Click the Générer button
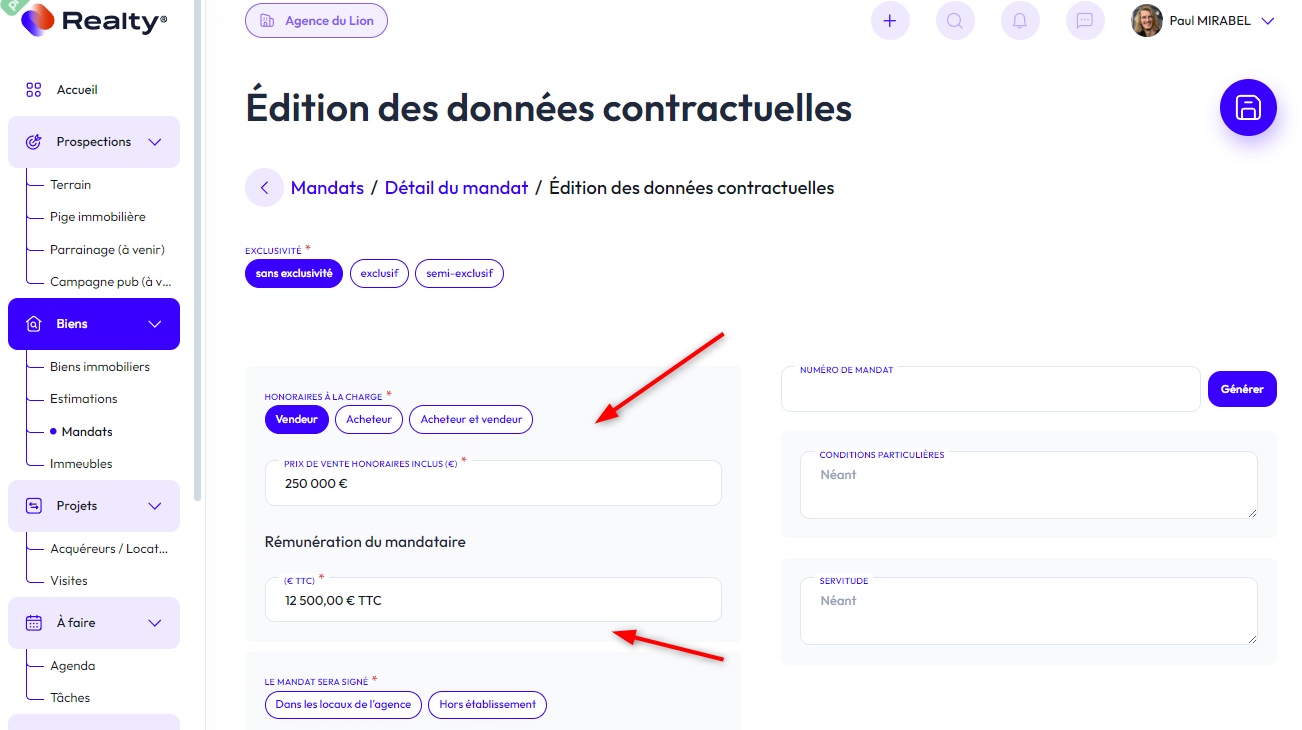 pos(1242,389)
